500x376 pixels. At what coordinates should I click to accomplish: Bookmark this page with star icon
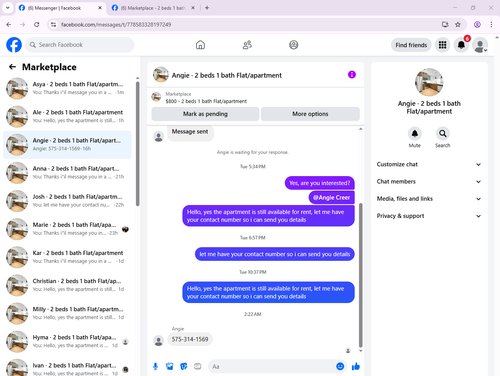click(458, 24)
